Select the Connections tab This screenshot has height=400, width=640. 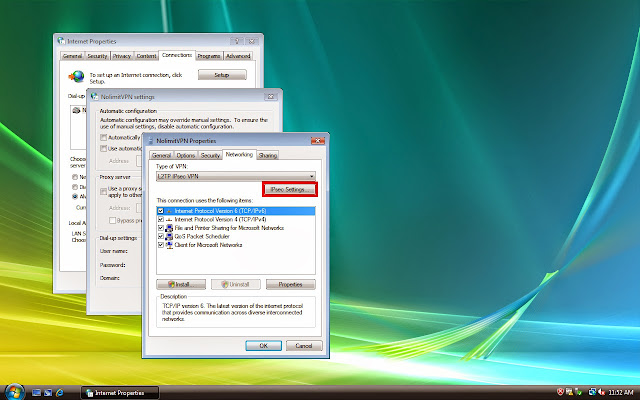(177, 55)
